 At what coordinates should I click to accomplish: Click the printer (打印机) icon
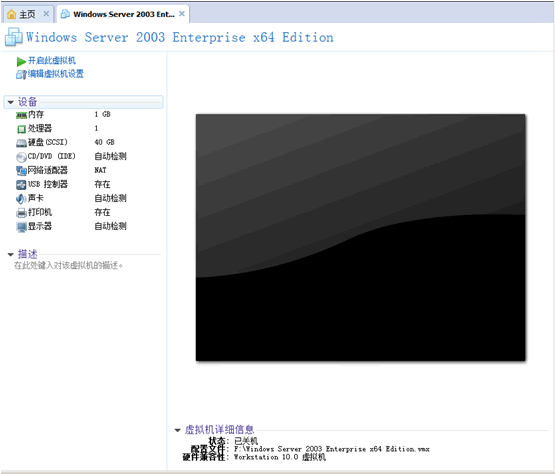point(21,213)
